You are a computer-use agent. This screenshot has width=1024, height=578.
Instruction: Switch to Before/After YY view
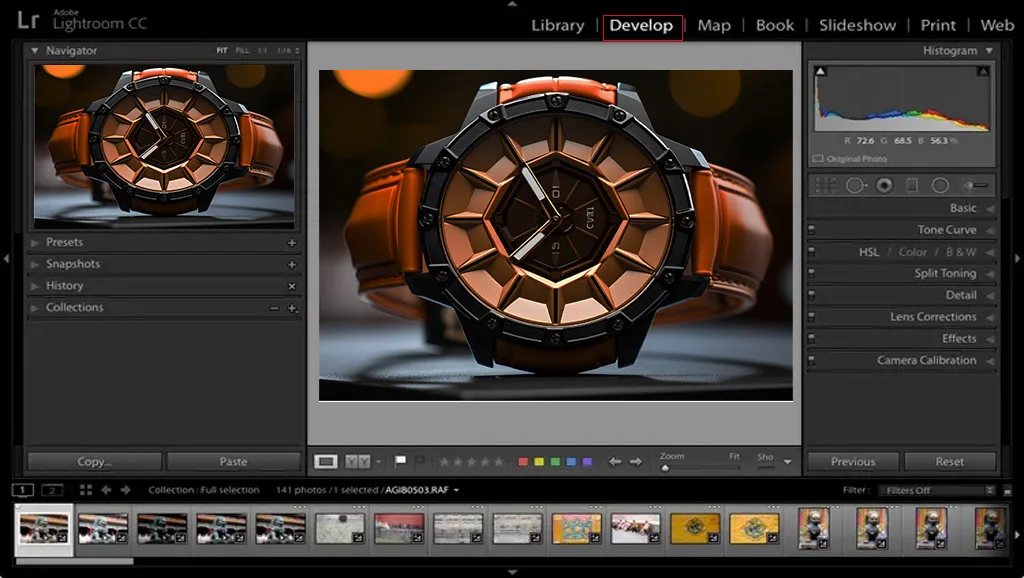tap(357, 462)
